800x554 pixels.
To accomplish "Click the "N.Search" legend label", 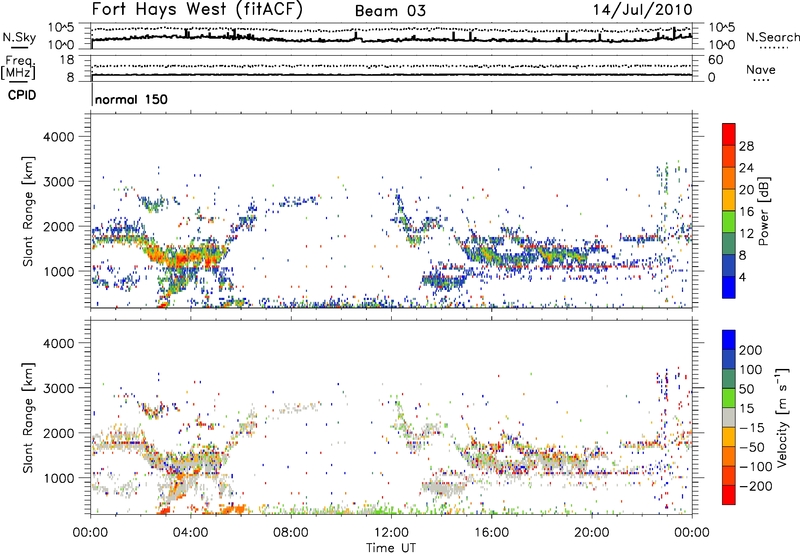I will (x=772, y=37).
